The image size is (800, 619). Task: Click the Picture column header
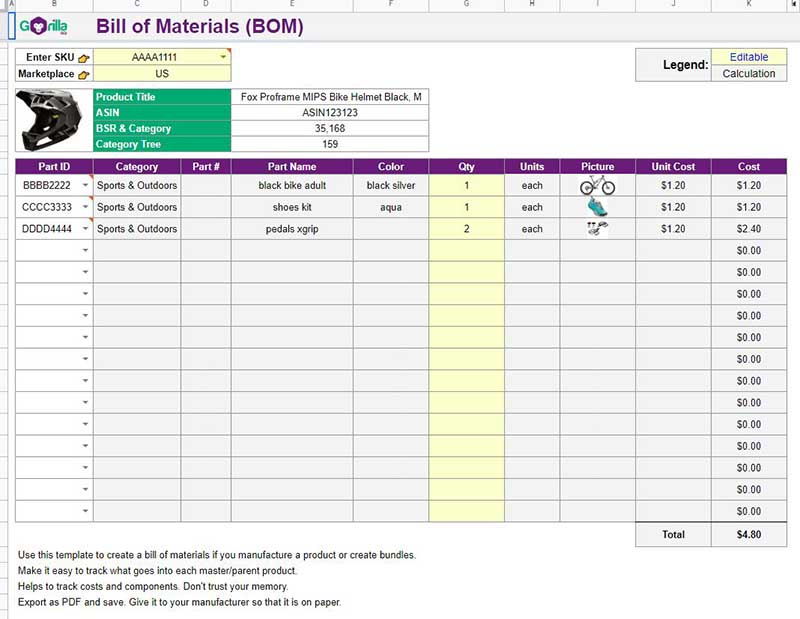(x=597, y=166)
